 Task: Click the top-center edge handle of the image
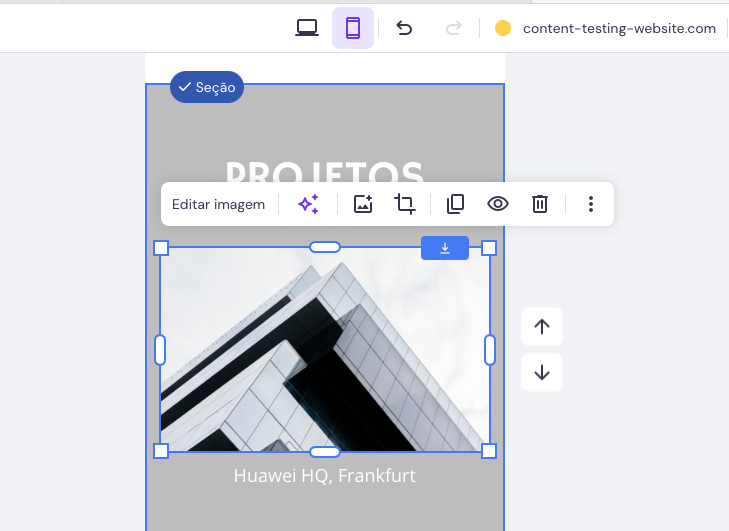pyautogui.click(x=325, y=247)
